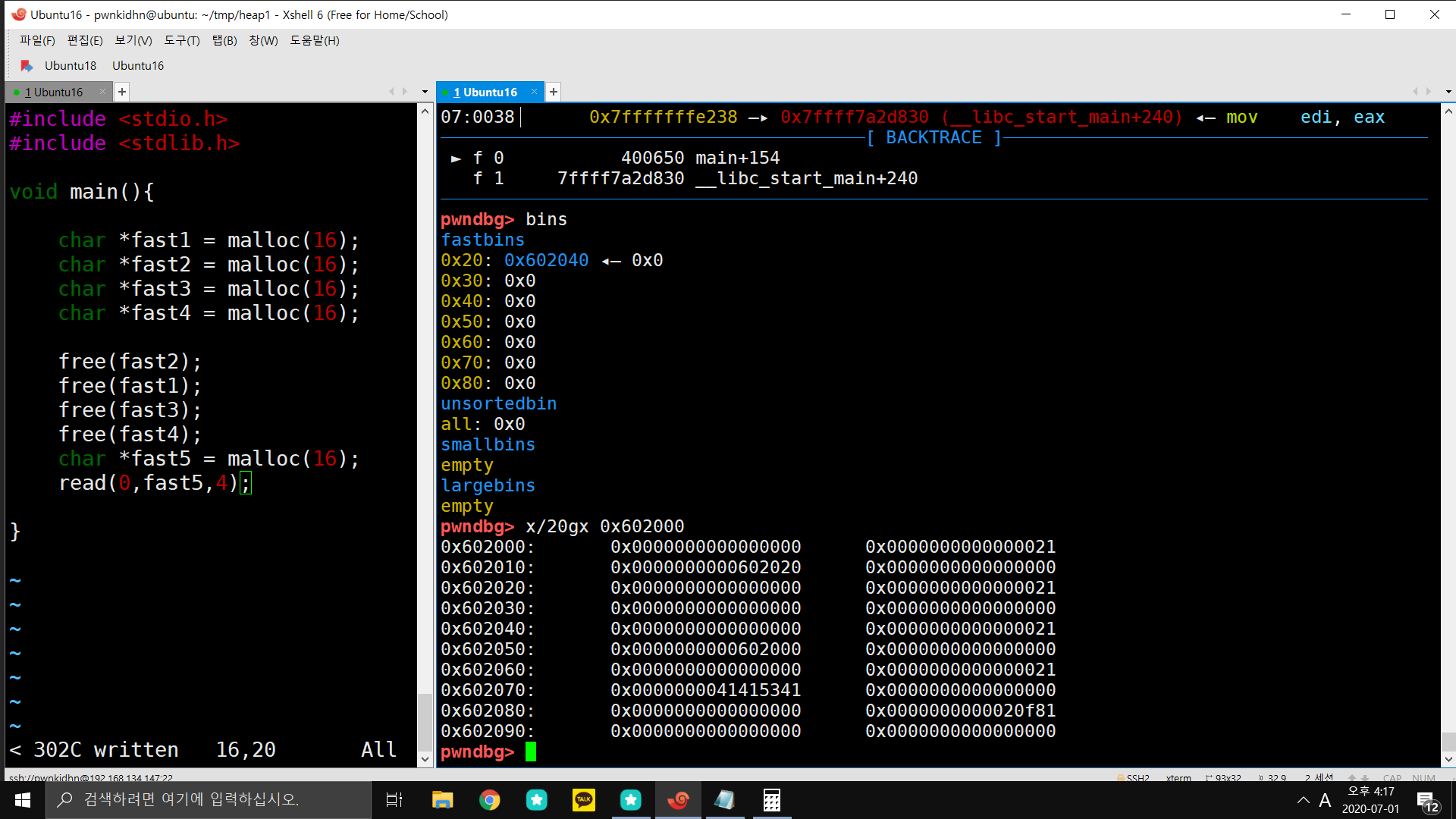Image resolution: width=1456 pixels, height=819 pixels.
Task: Click right pane scrollbar up arrow
Action: [x=1448, y=111]
